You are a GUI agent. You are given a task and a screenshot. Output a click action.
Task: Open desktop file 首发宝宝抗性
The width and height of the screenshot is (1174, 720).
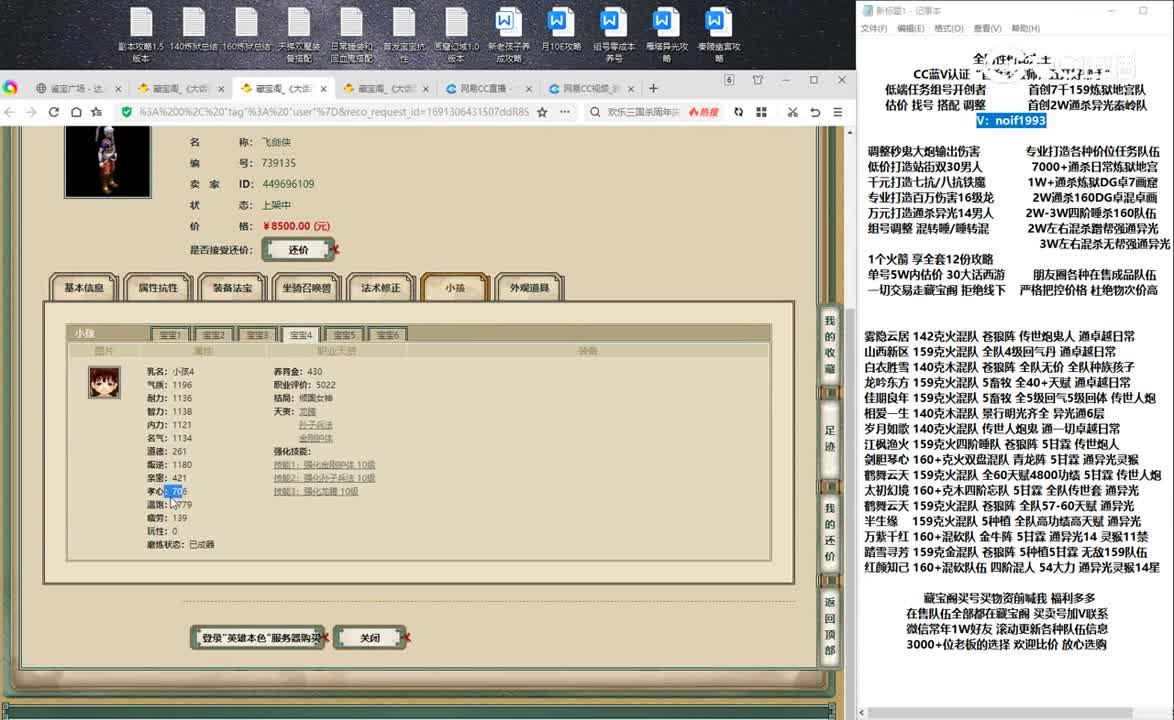[x=404, y=34]
